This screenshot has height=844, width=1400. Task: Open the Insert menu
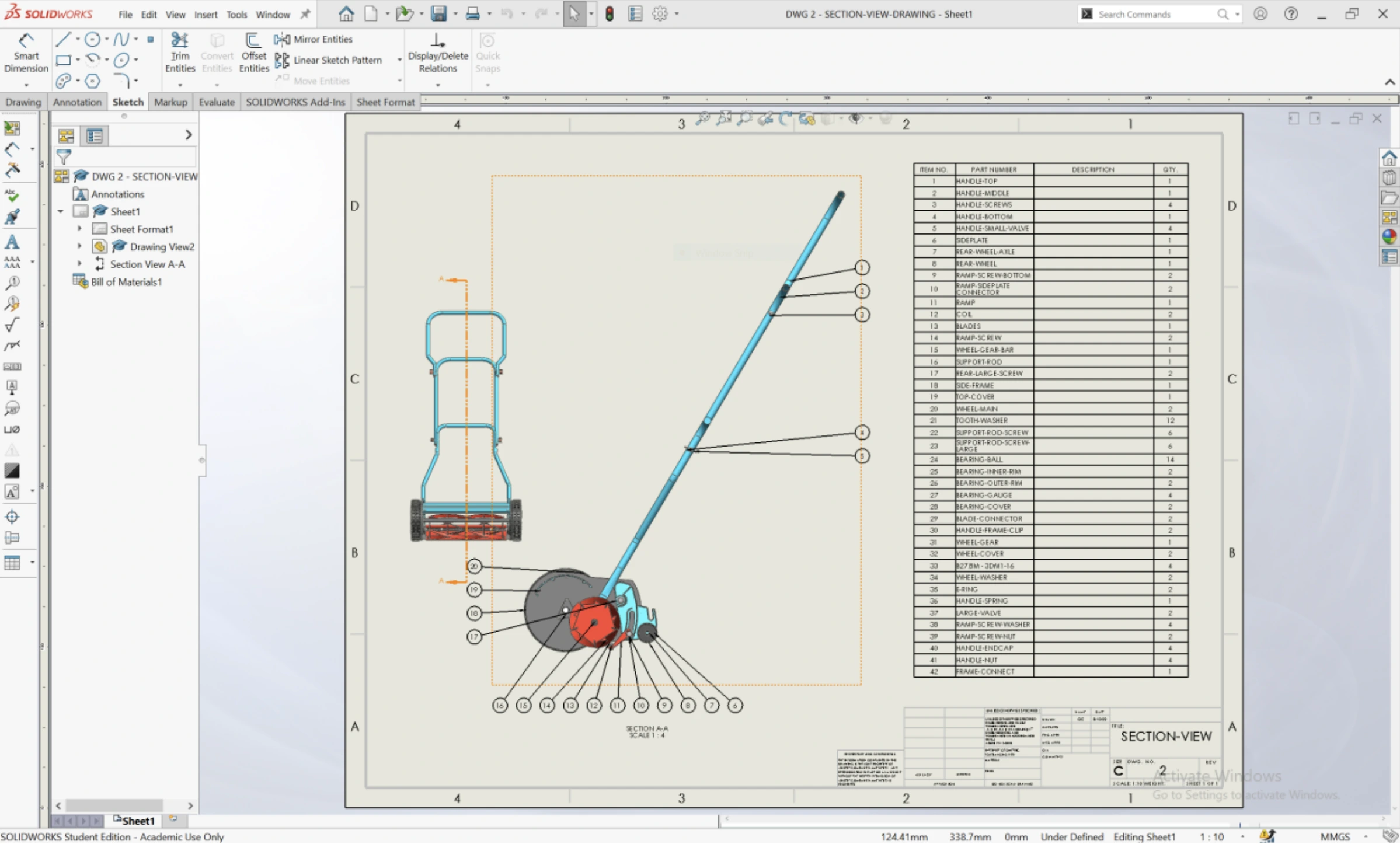point(206,15)
